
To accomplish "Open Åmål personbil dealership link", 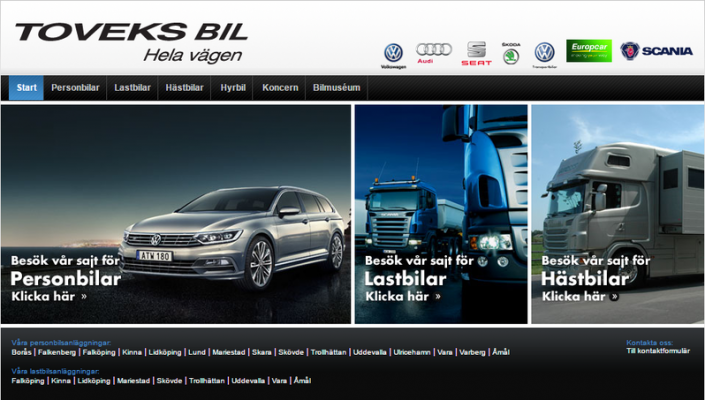I will (x=501, y=352).
